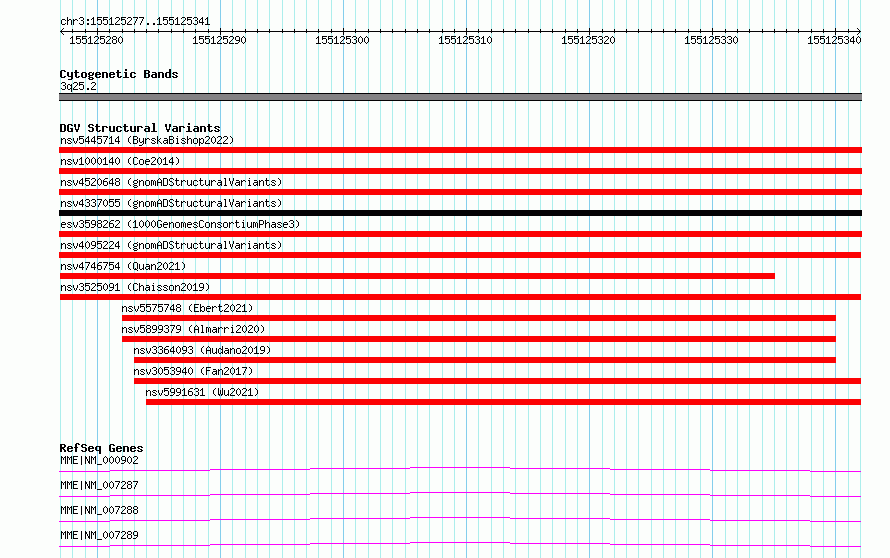Click ruler tick label 155125300
Screen dimensions: 890x558
pos(342,40)
